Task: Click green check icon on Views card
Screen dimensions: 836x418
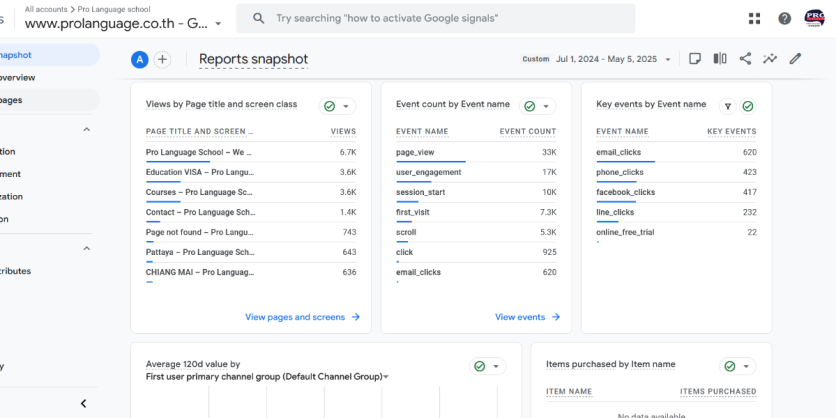Action: (329, 107)
